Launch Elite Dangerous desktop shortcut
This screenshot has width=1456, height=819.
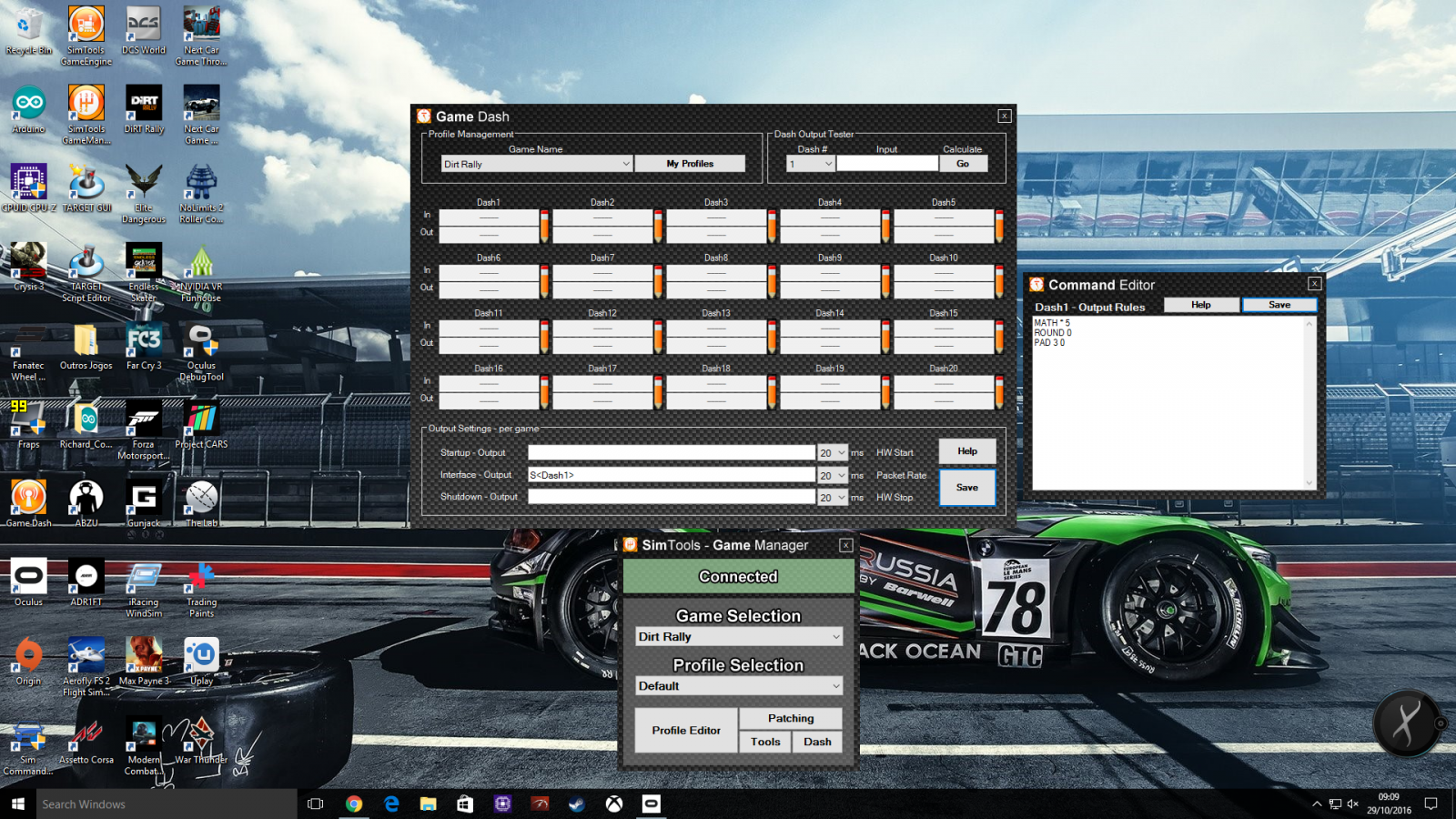144,193
